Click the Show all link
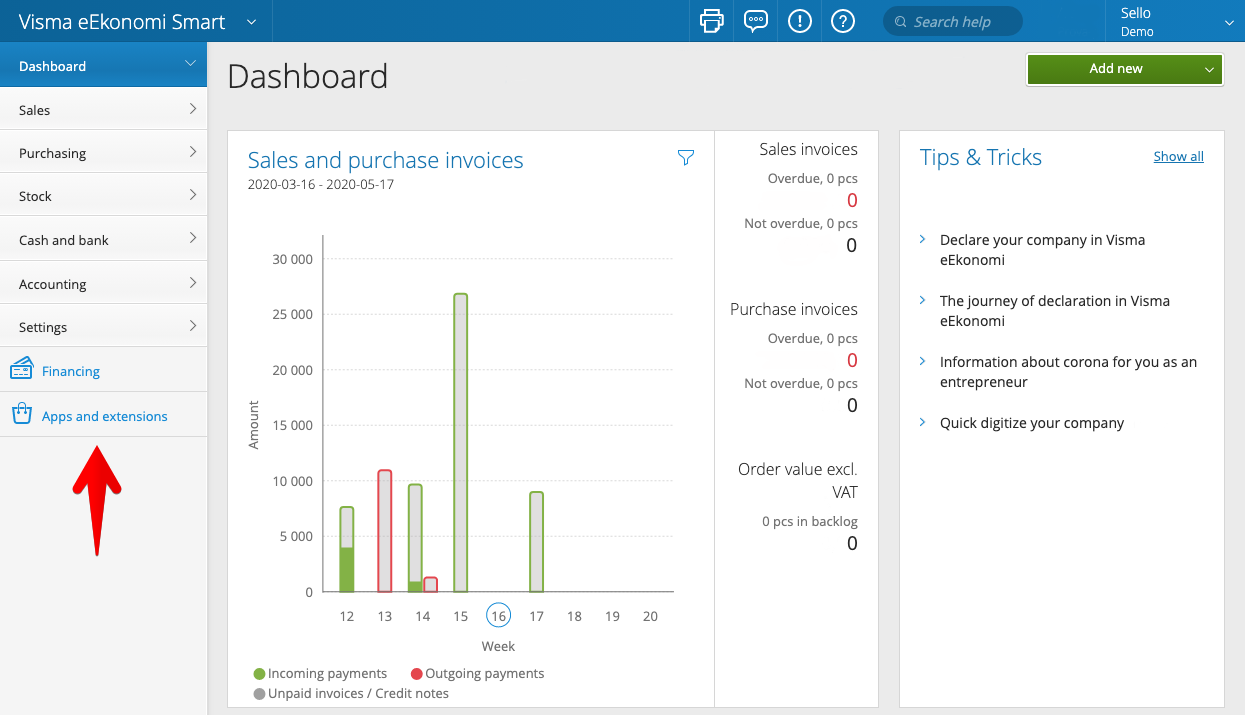This screenshot has height=715, width=1245. 1178,156
